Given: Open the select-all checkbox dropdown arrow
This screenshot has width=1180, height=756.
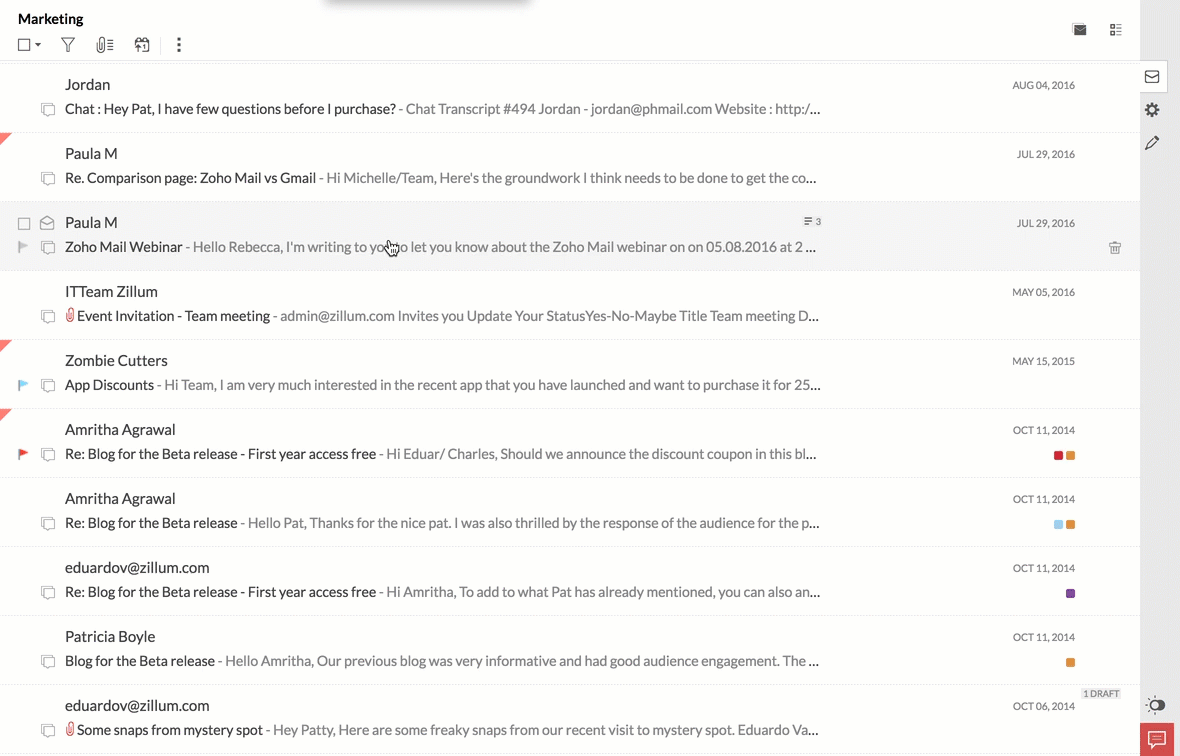Looking at the screenshot, I should tap(38, 45).
